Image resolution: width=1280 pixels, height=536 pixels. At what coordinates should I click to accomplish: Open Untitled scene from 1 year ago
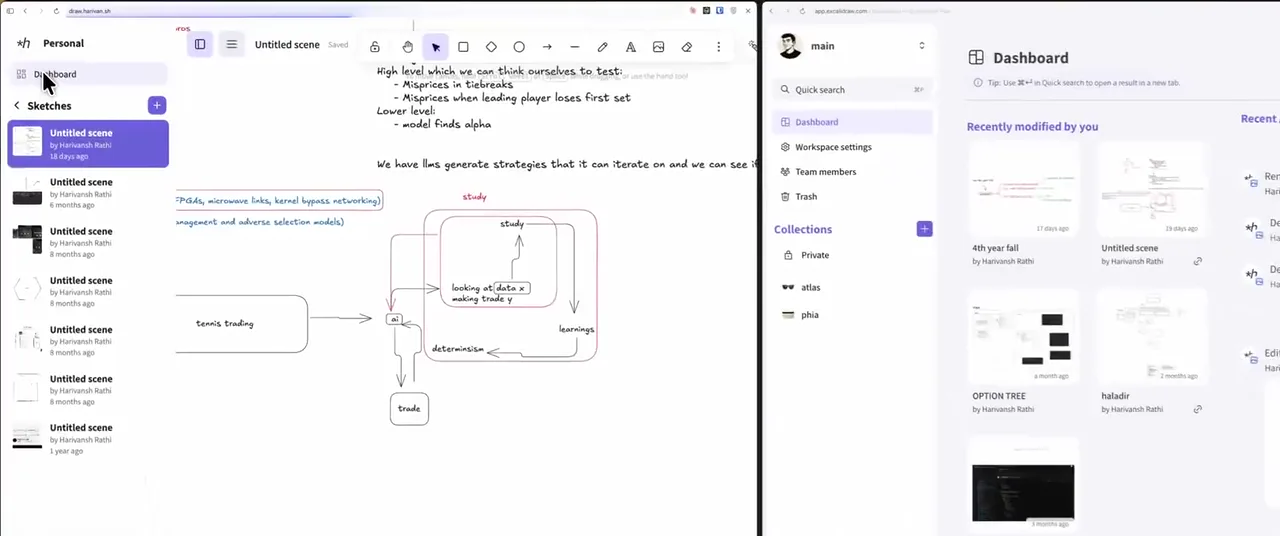[88, 439]
